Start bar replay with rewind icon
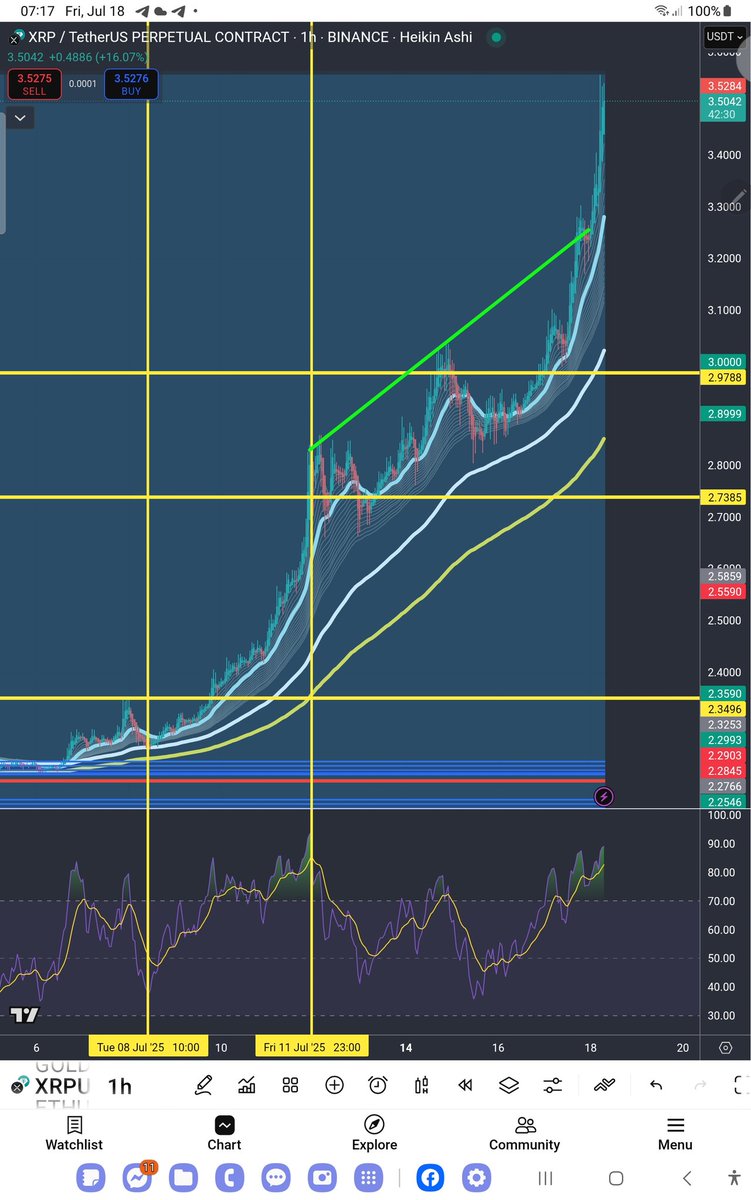The height and width of the screenshot is (1200, 751). 465,1085
